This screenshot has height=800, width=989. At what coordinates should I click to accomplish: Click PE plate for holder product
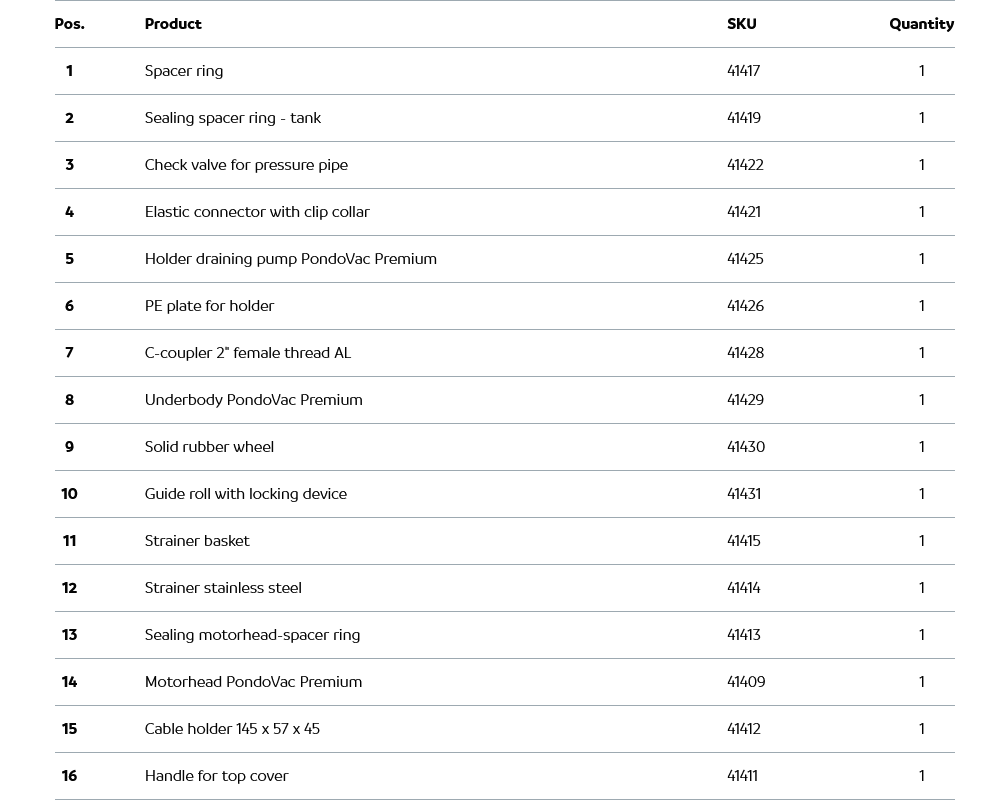(x=209, y=306)
